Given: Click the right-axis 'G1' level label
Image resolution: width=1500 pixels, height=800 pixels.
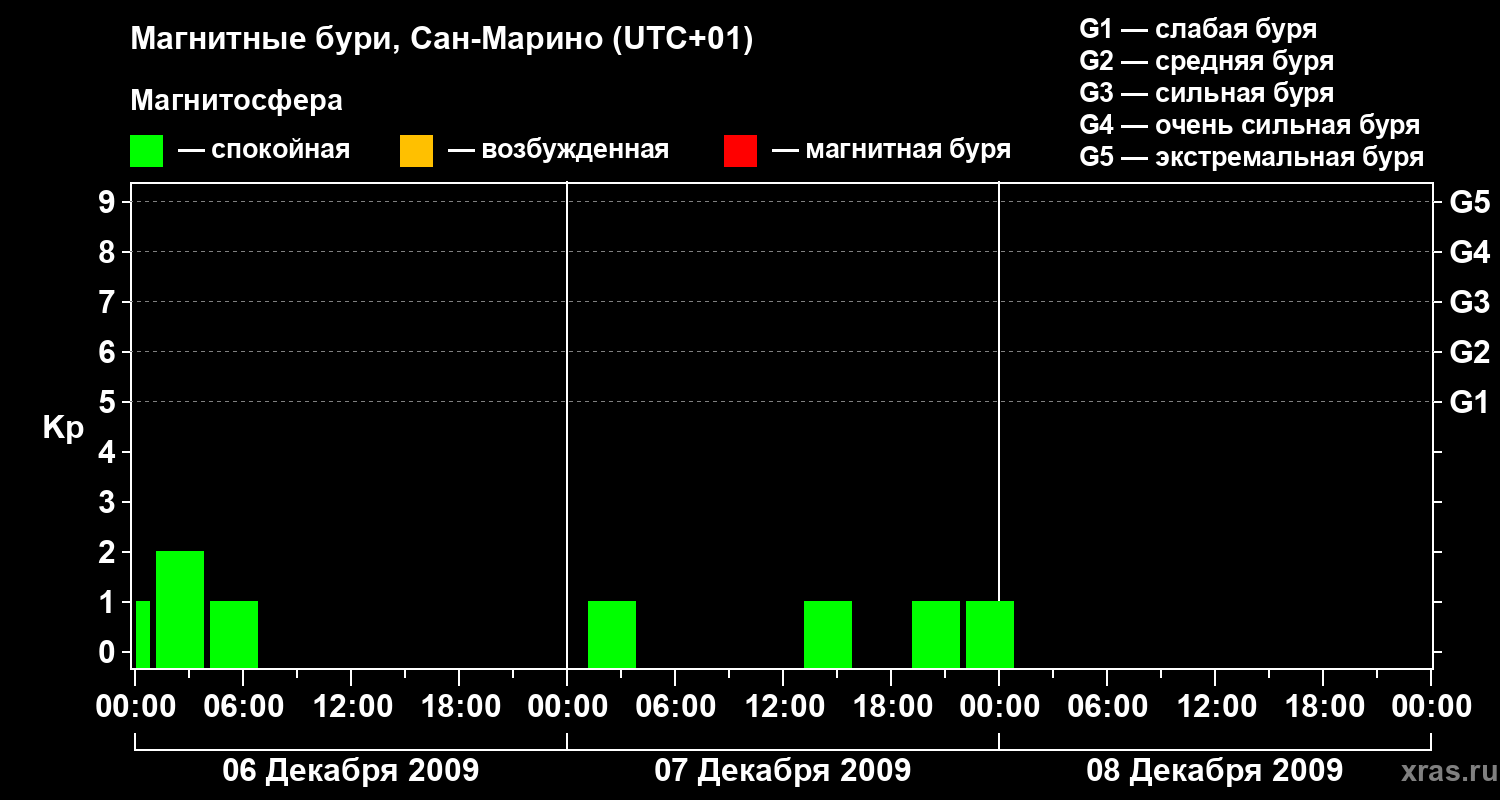Looking at the screenshot, I should pos(1470,402).
